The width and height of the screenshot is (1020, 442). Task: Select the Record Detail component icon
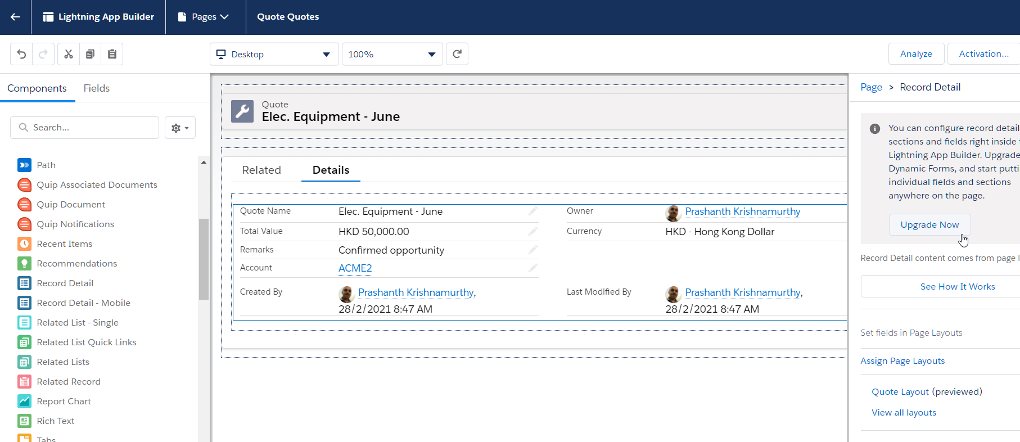click(x=24, y=283)
